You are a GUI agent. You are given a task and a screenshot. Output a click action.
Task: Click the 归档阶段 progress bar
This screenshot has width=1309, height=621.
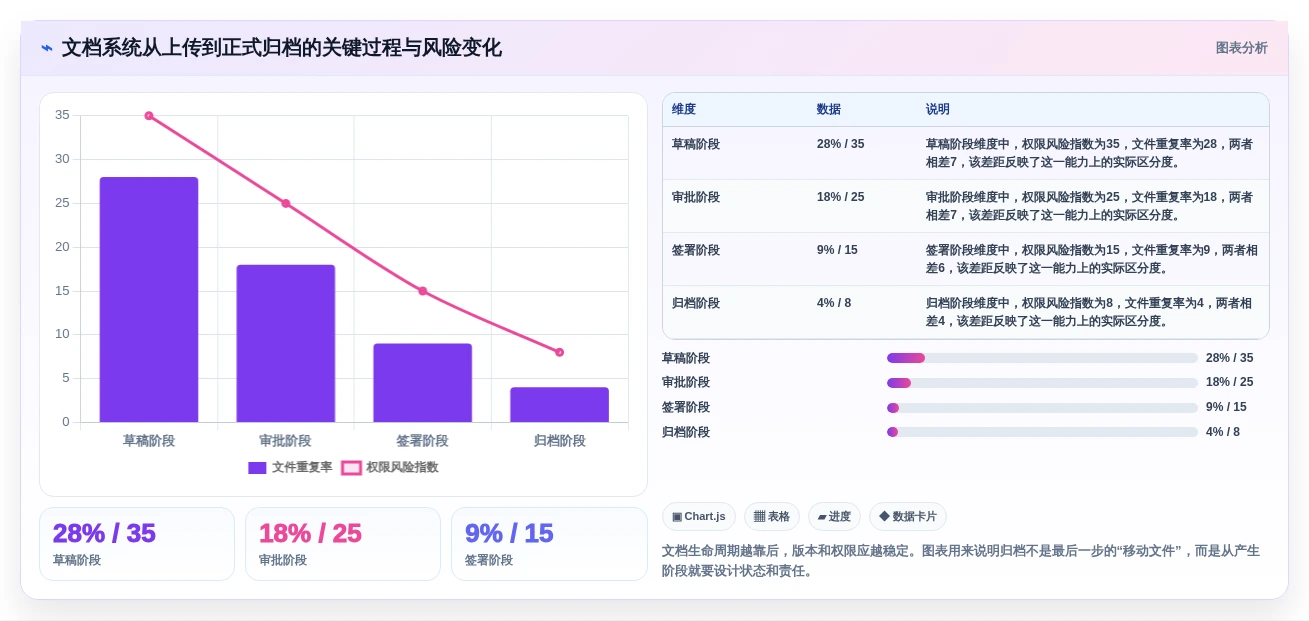[1042, 432]
